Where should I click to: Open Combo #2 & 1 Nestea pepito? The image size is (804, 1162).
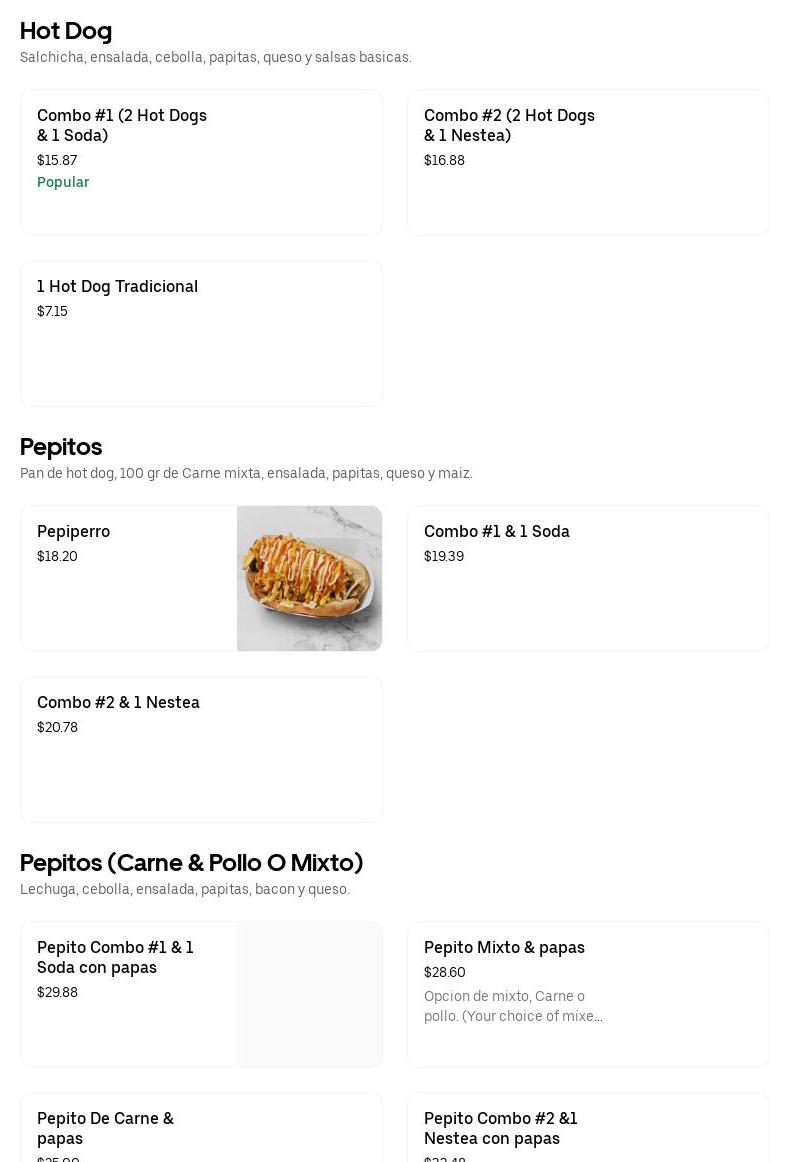[118, 702]
